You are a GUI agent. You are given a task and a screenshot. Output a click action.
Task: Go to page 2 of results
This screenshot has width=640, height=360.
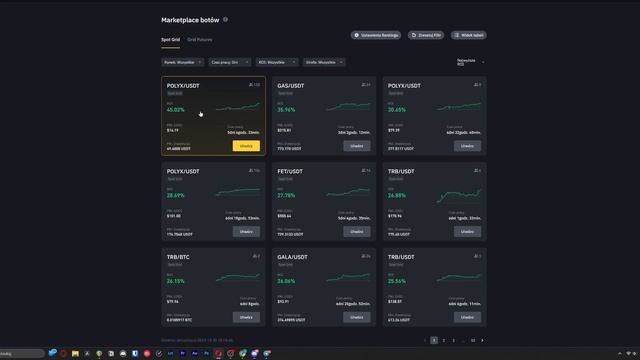(444, 340)
